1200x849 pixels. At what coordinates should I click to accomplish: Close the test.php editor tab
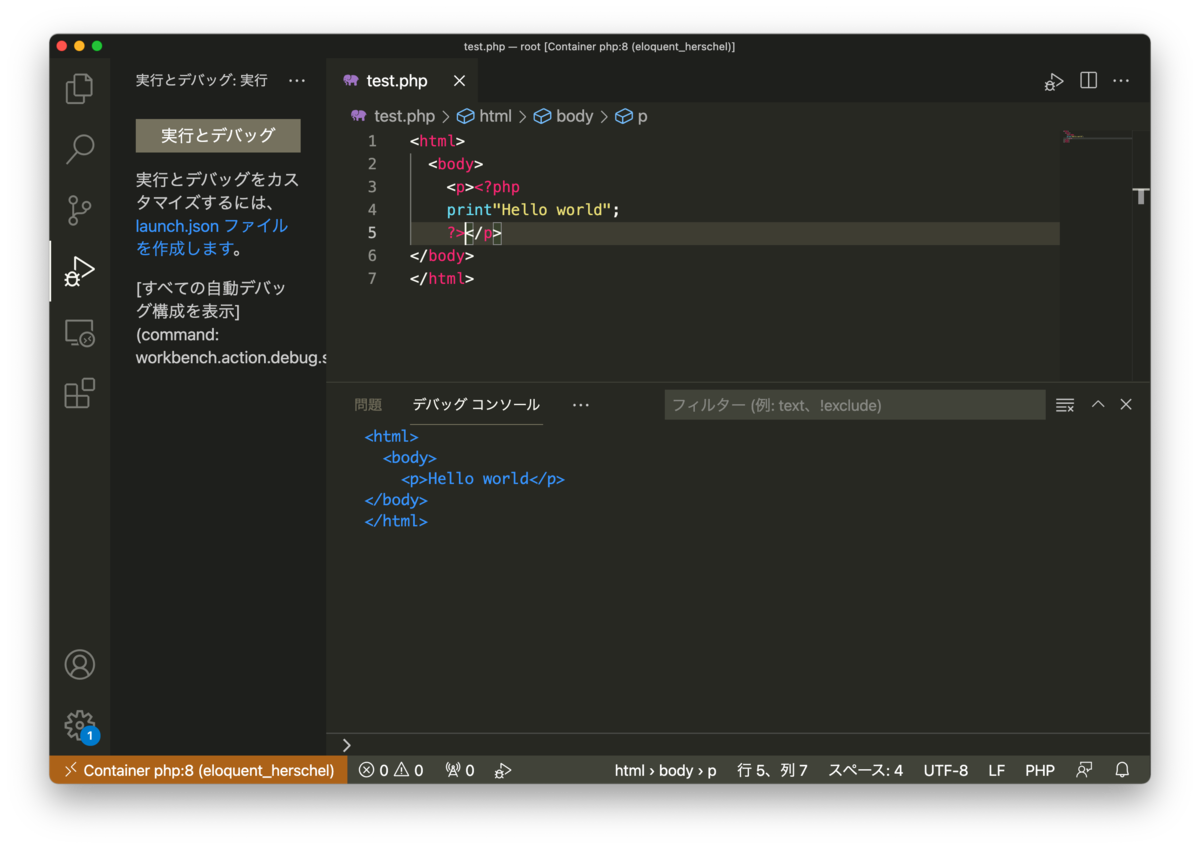coord(459,81)
